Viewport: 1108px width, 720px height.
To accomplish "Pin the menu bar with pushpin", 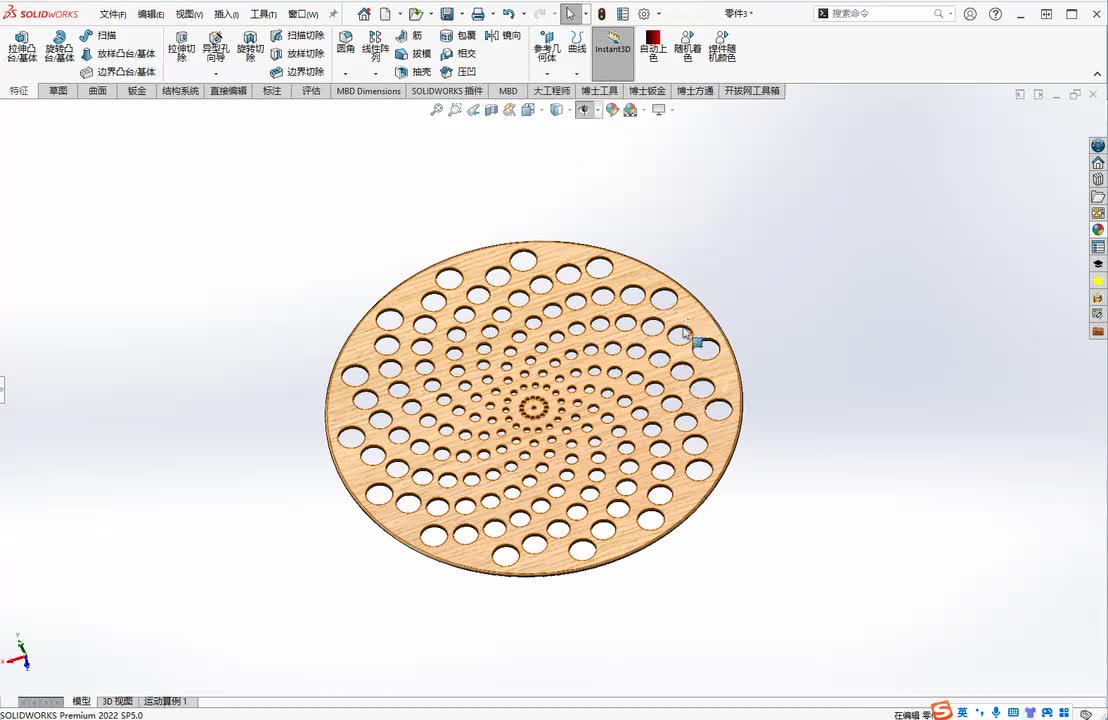I will coord(333,14).
